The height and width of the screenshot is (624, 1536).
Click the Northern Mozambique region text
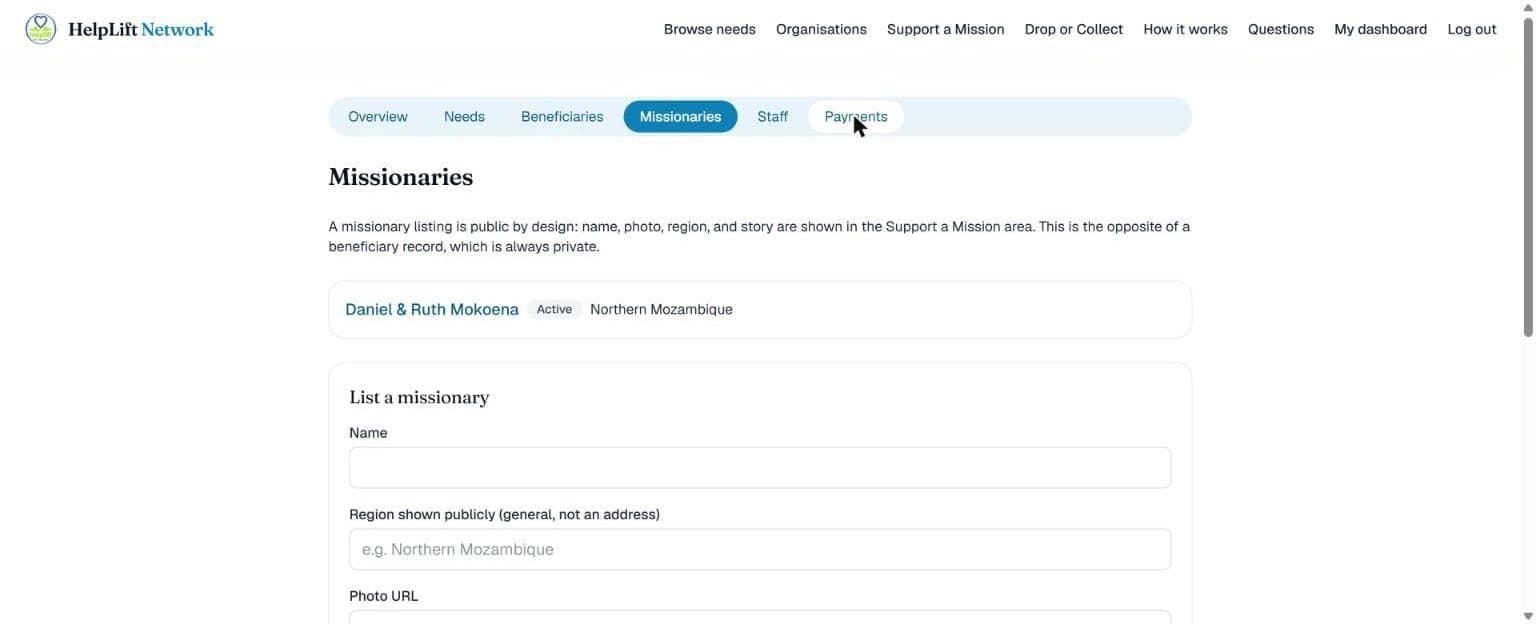[661, 310]
